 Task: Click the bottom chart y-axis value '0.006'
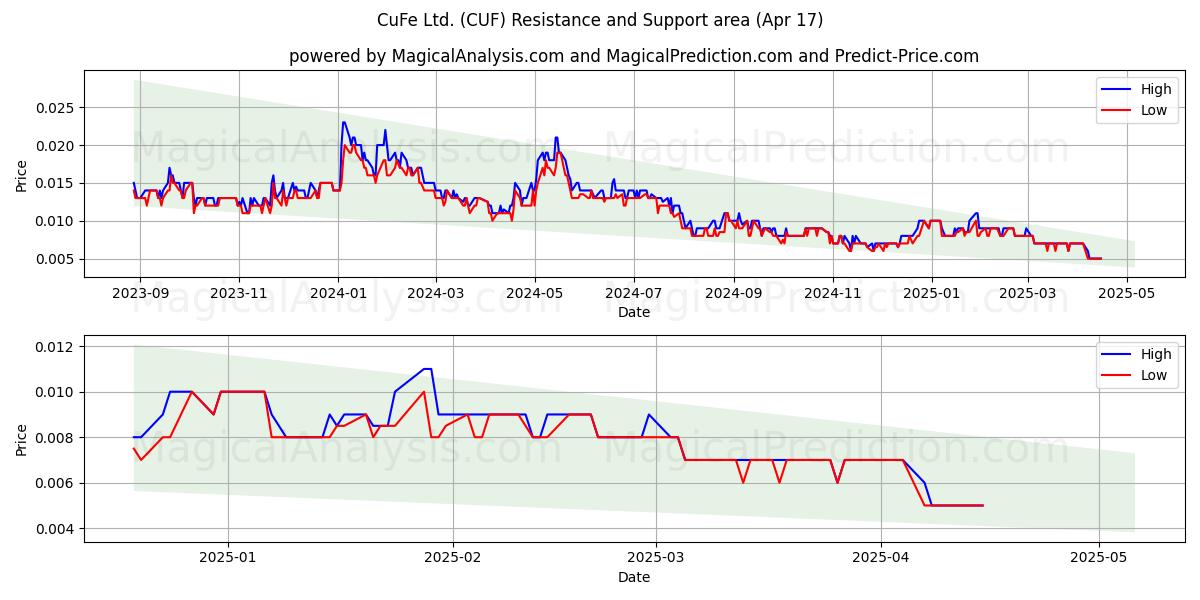tap(57, 483)
